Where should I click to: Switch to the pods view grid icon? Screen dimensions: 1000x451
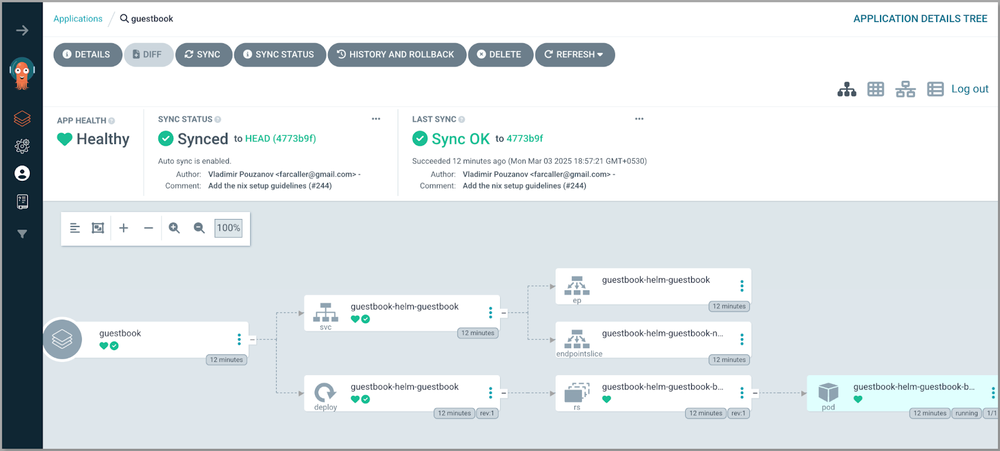[875, 89]
